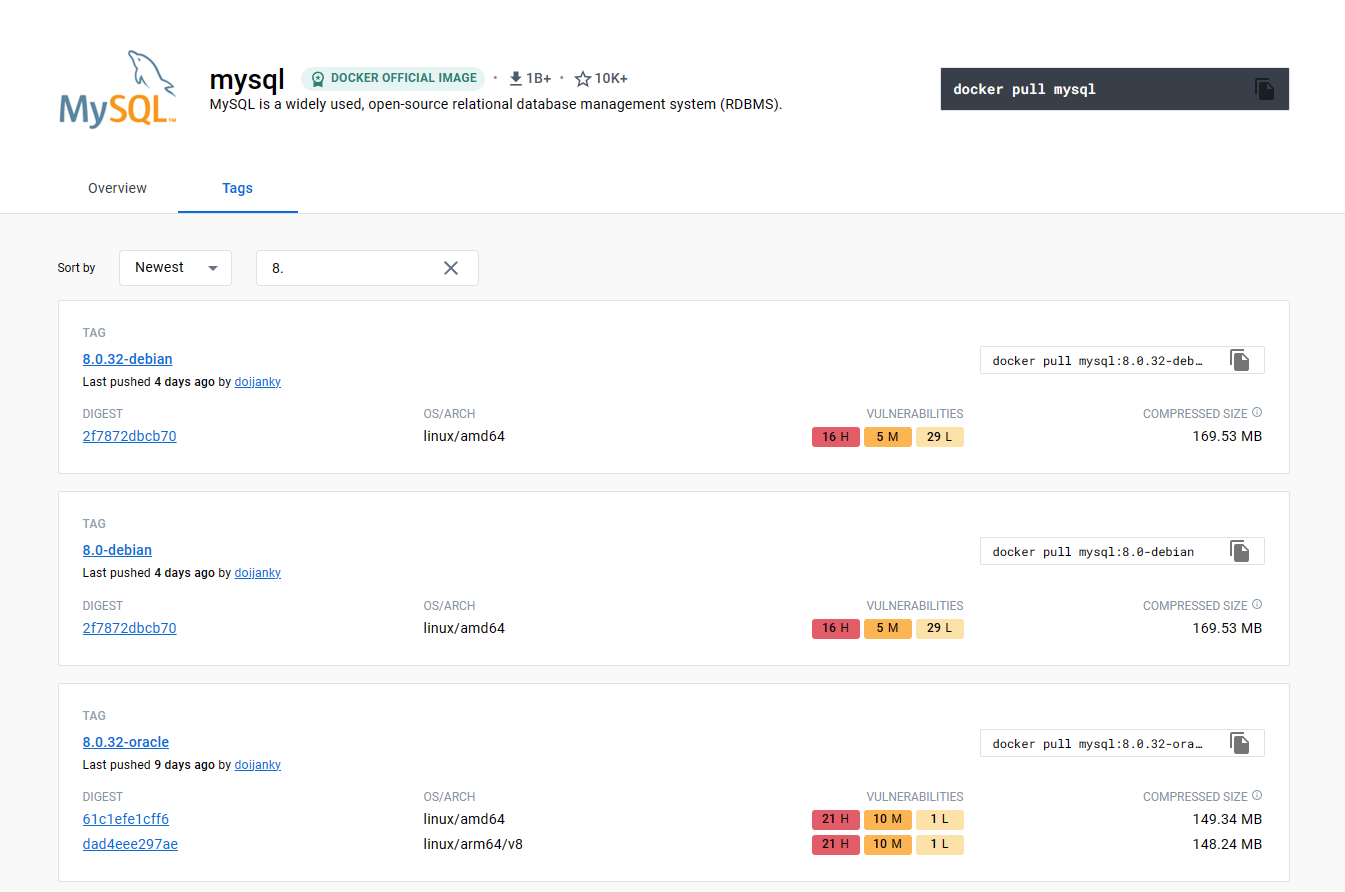
Task: Select the Tags tab
Action: [237, 188]
